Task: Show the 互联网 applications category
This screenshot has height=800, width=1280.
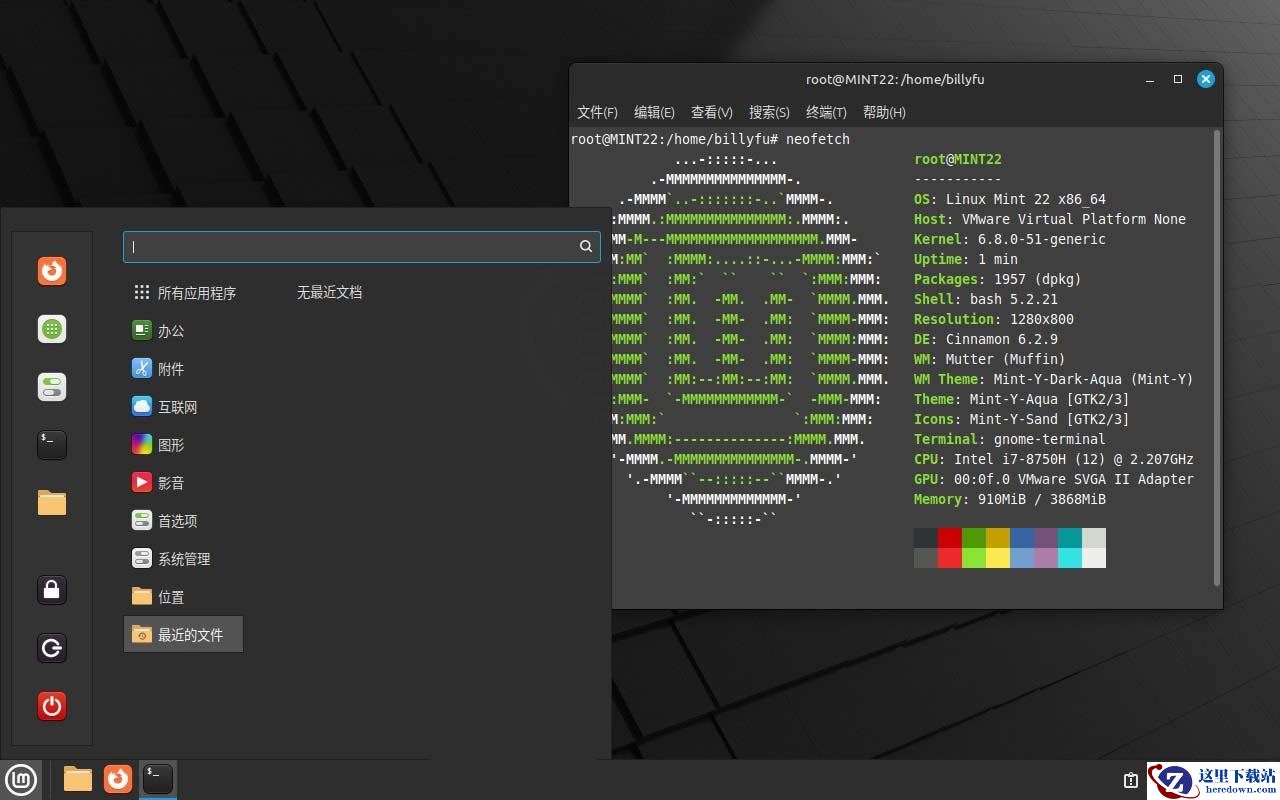Action: tap(184, 407)
